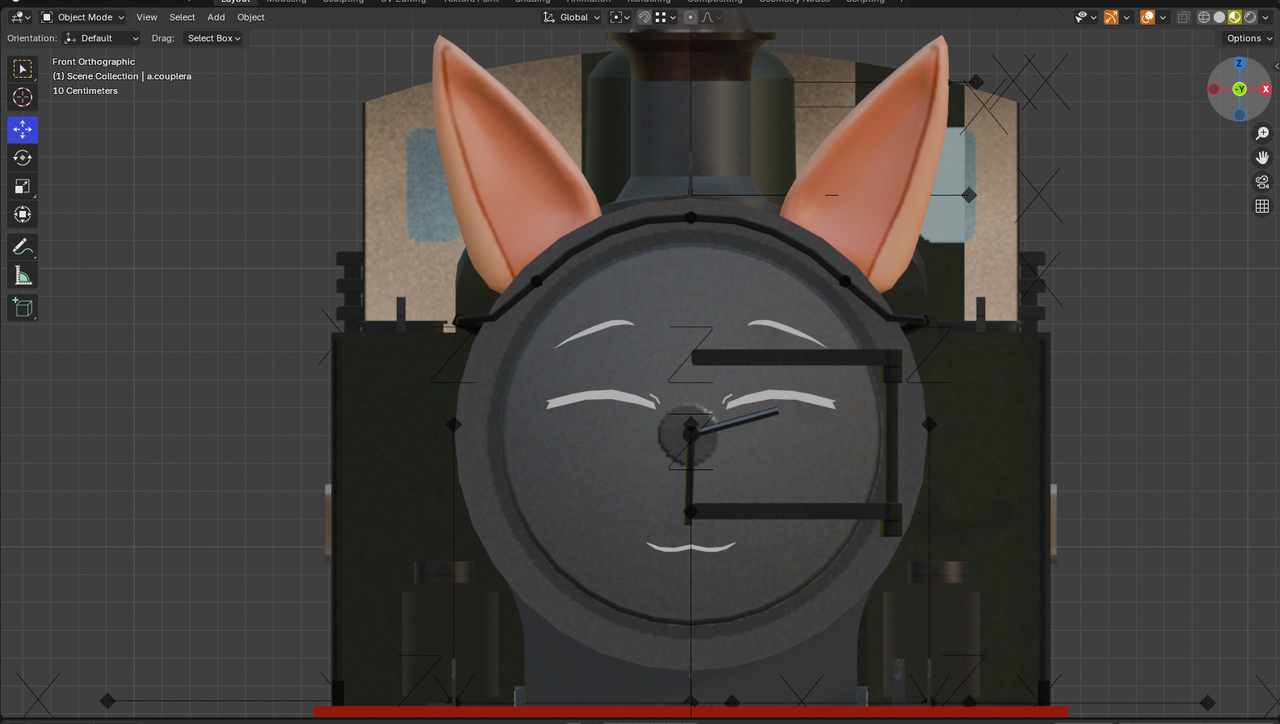Open the View menu
1280x724 pixels.
[147, 17]
